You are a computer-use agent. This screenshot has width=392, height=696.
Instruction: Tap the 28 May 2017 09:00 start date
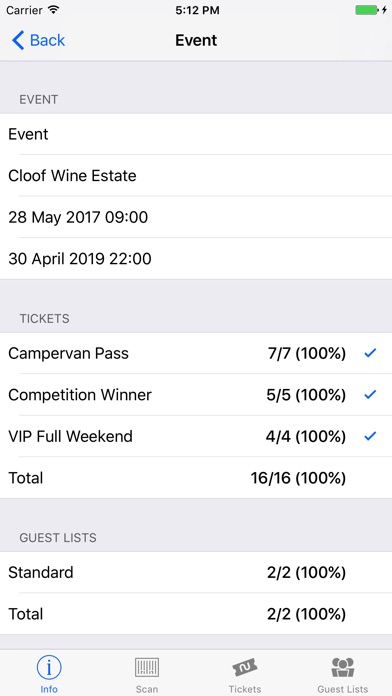[78, 218]
